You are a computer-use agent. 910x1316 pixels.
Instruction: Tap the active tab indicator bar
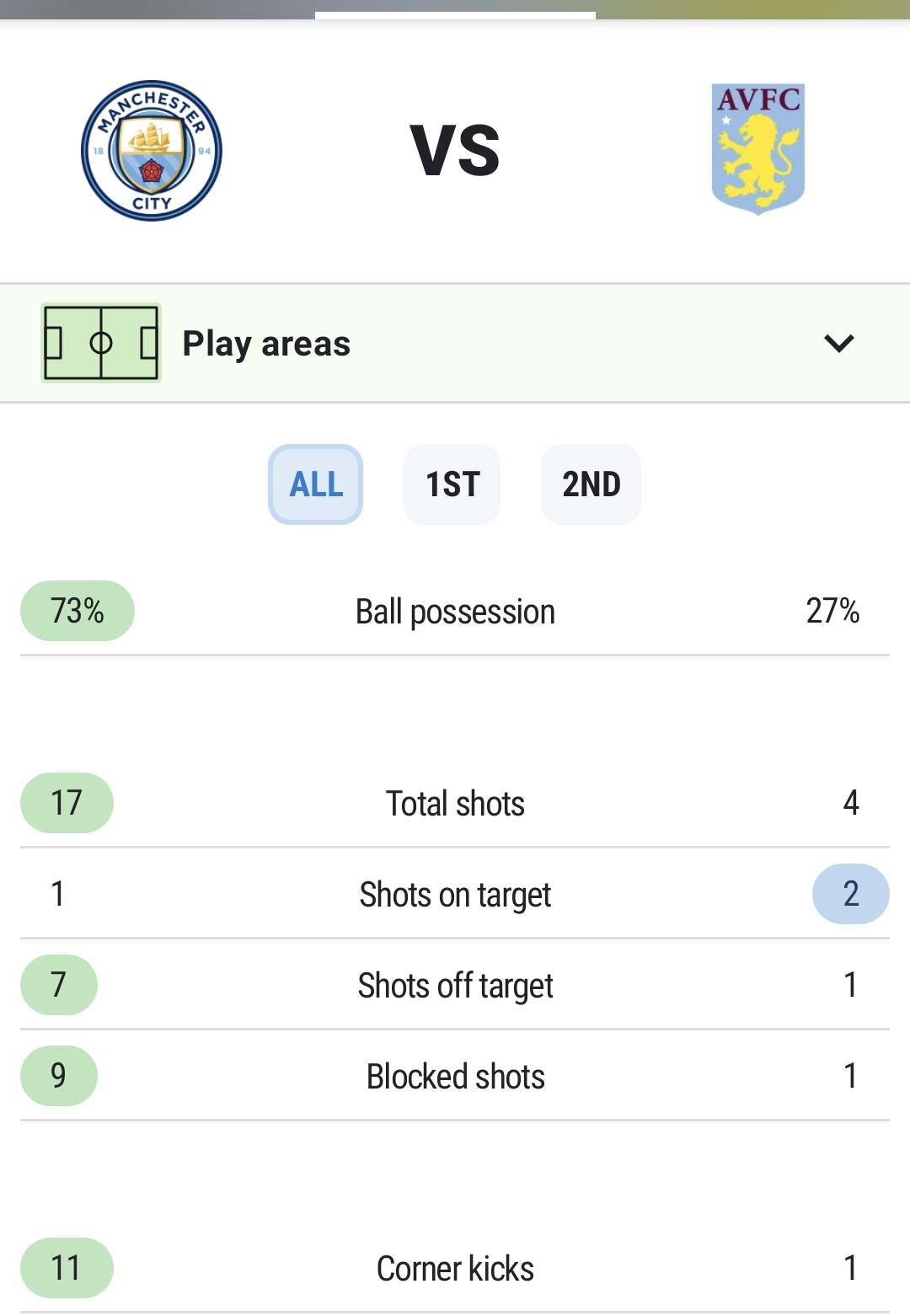point(455,15)
